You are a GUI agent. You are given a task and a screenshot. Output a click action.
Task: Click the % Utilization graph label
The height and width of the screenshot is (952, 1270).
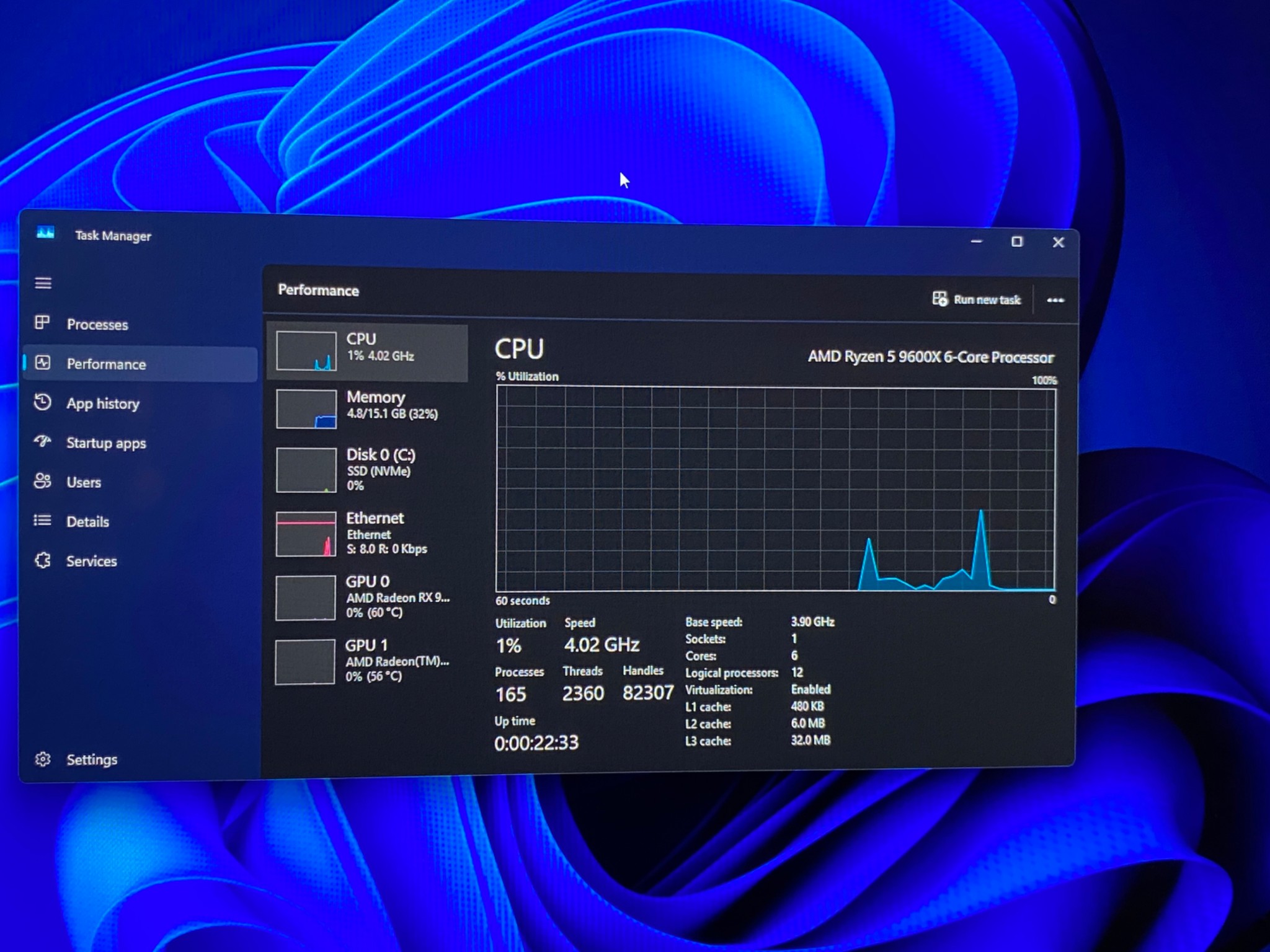(x=527, y=376)
